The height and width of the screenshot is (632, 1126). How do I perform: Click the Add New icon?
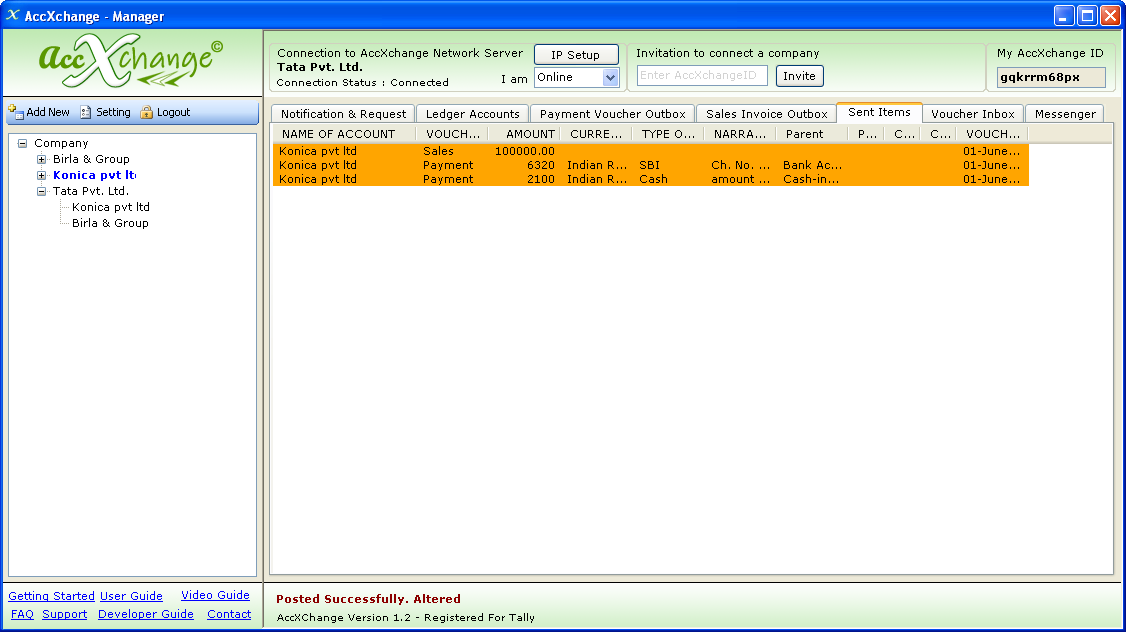click(16, 112)
